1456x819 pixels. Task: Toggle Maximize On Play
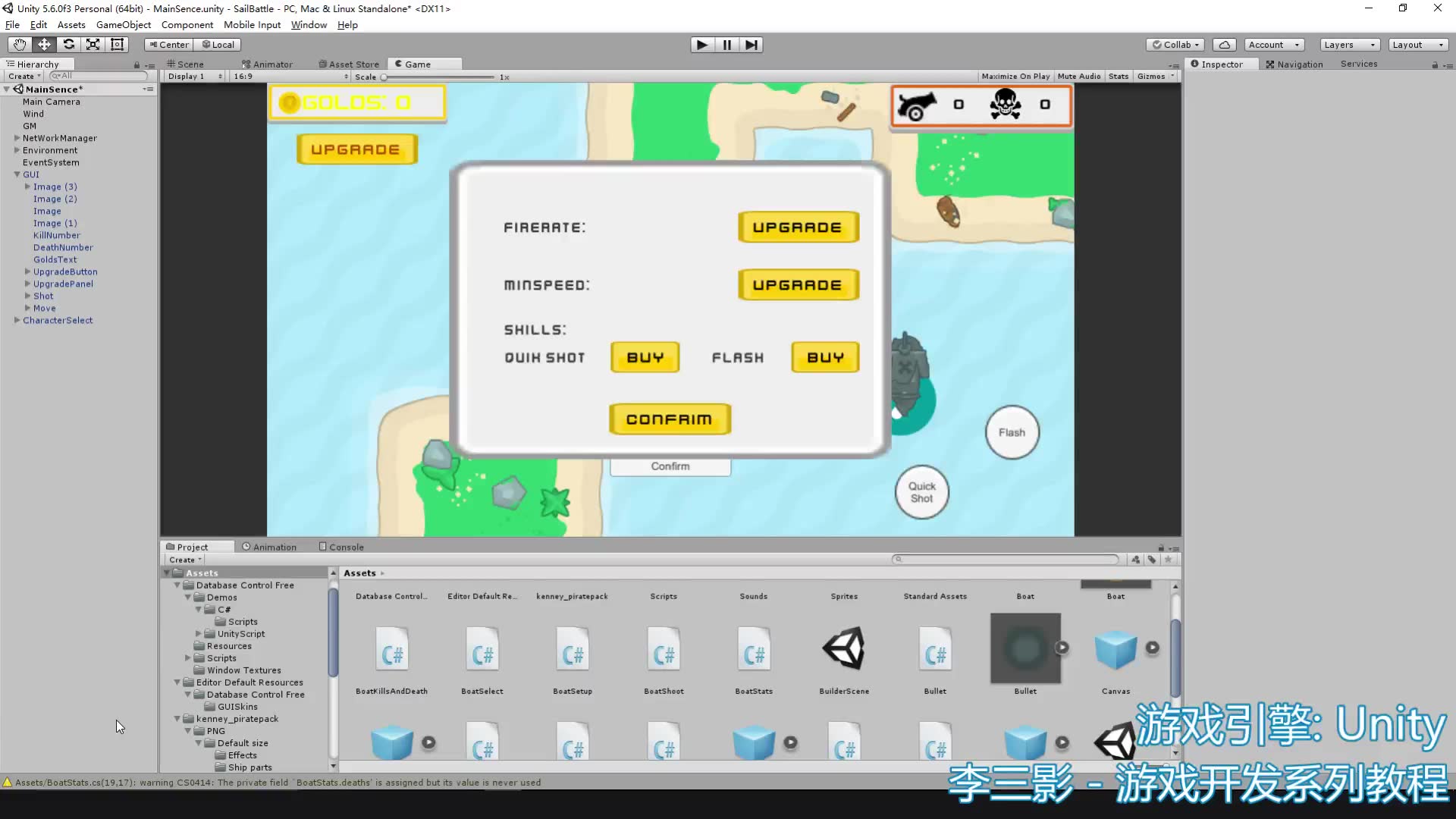1015,77
